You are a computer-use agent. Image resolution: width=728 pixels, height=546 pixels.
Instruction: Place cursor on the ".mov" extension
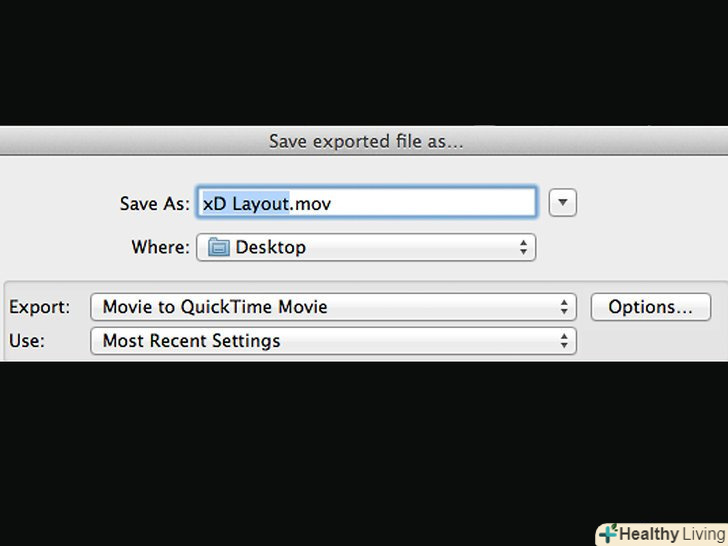(x=311, y=203)
